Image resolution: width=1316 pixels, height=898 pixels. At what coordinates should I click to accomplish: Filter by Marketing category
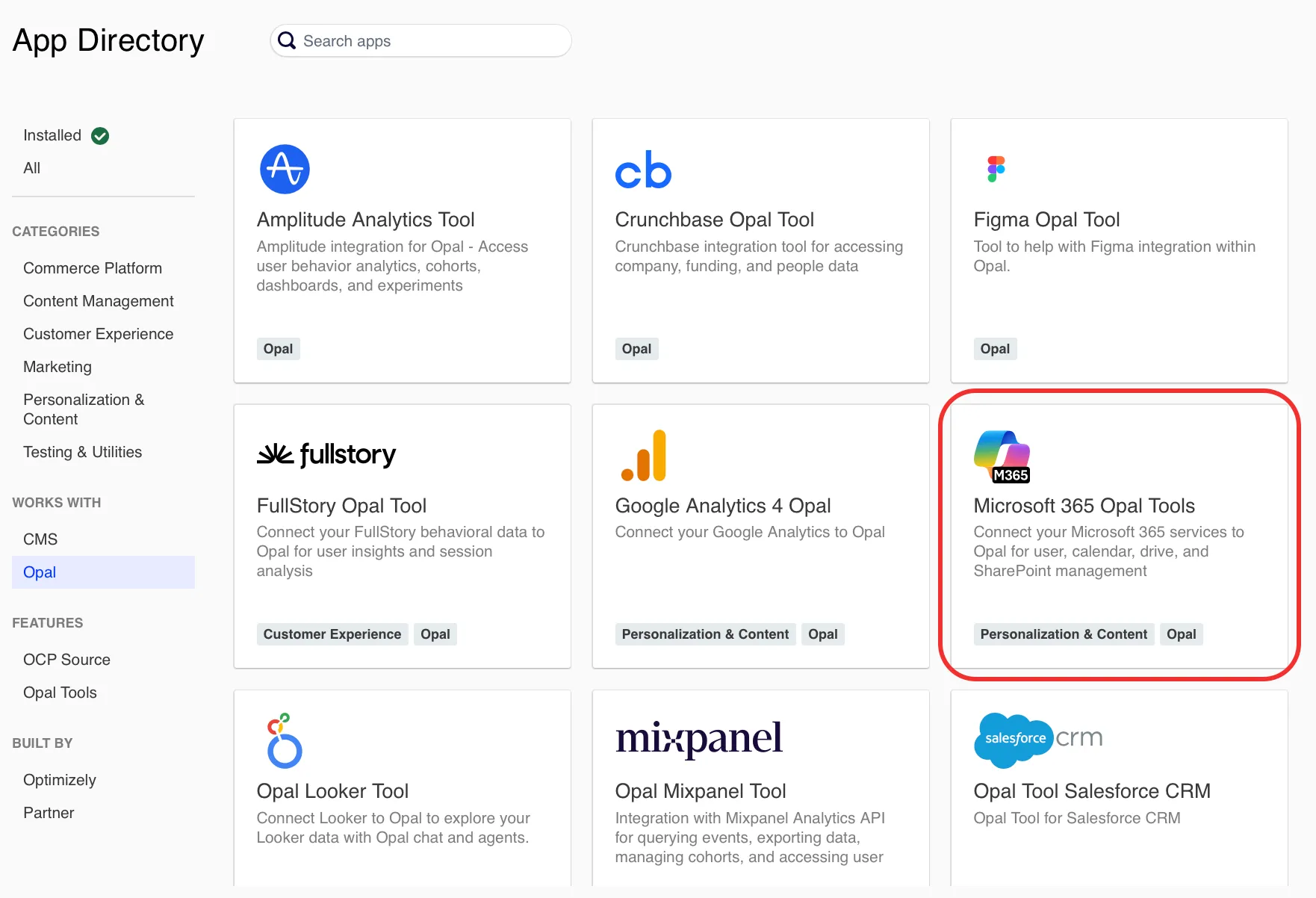[x=58, y=367]
